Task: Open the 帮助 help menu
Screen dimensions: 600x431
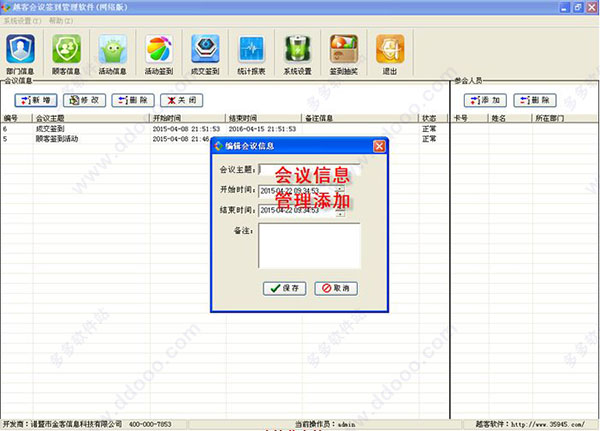Action: click(x=61, y=21)
